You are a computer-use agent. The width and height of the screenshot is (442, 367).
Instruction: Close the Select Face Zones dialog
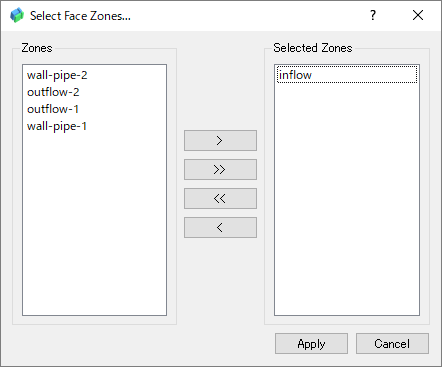[418, 15]
